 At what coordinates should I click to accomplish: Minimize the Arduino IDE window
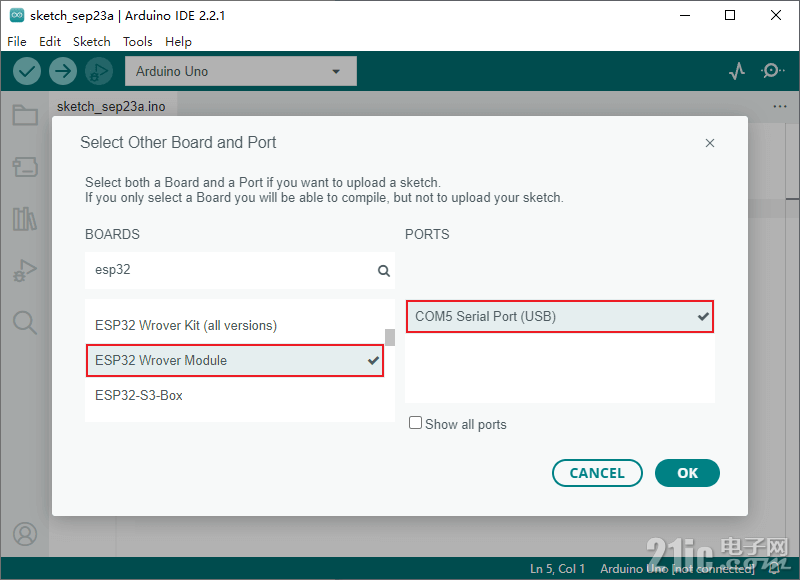click(x=685, y=15)
